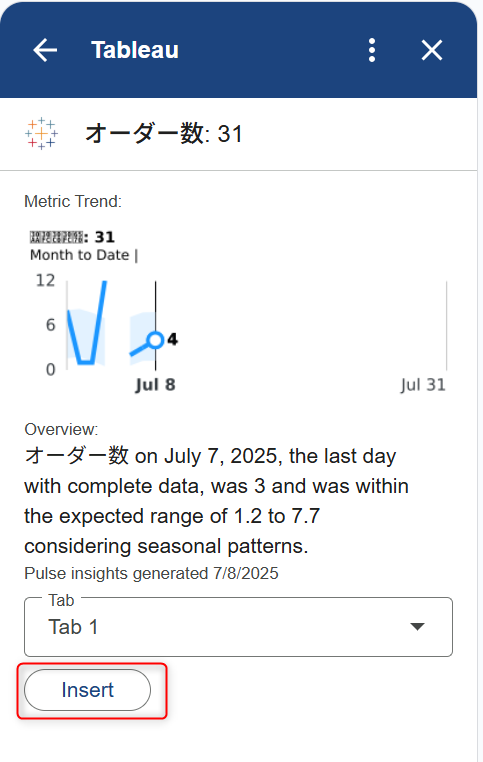Click the オーダー数: 31 metric heading
This screenshot has width=483, height=762.
[164, 133]
